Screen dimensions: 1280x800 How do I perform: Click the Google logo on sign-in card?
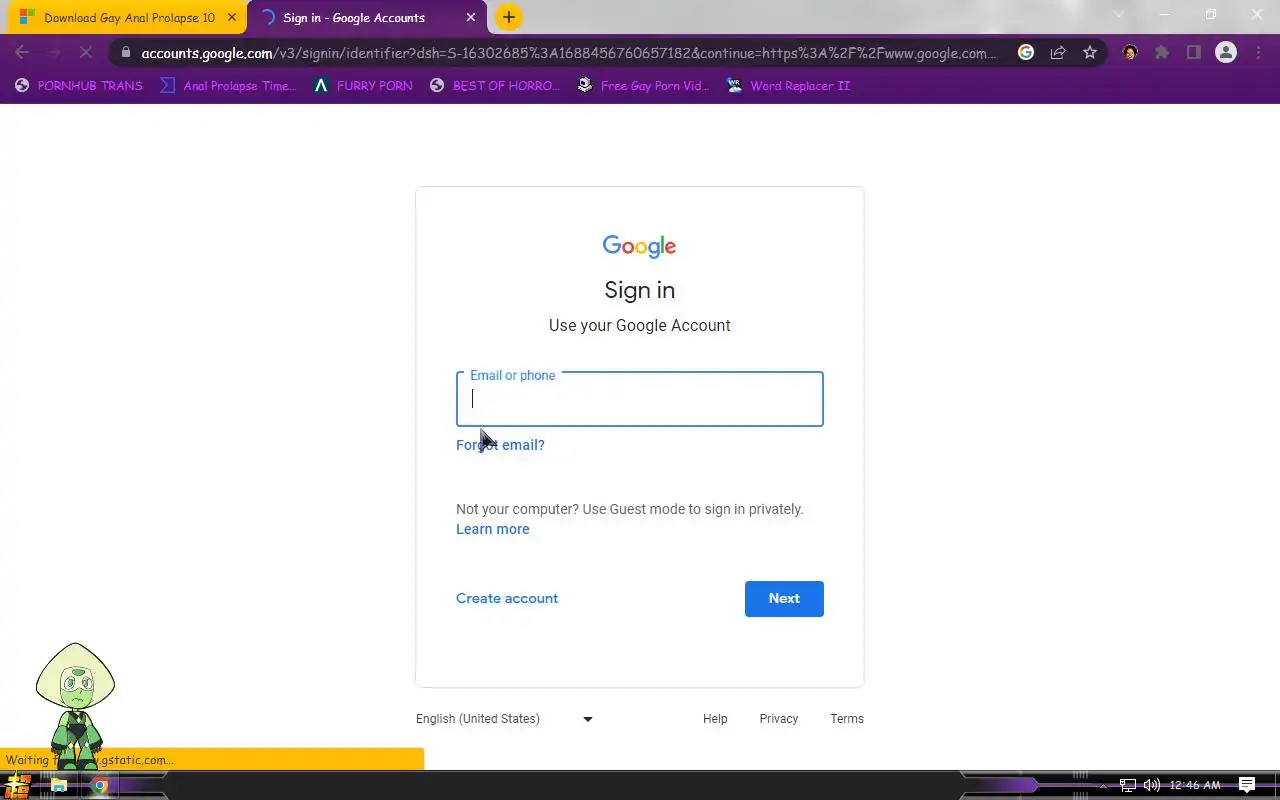(x=640, y=246)
